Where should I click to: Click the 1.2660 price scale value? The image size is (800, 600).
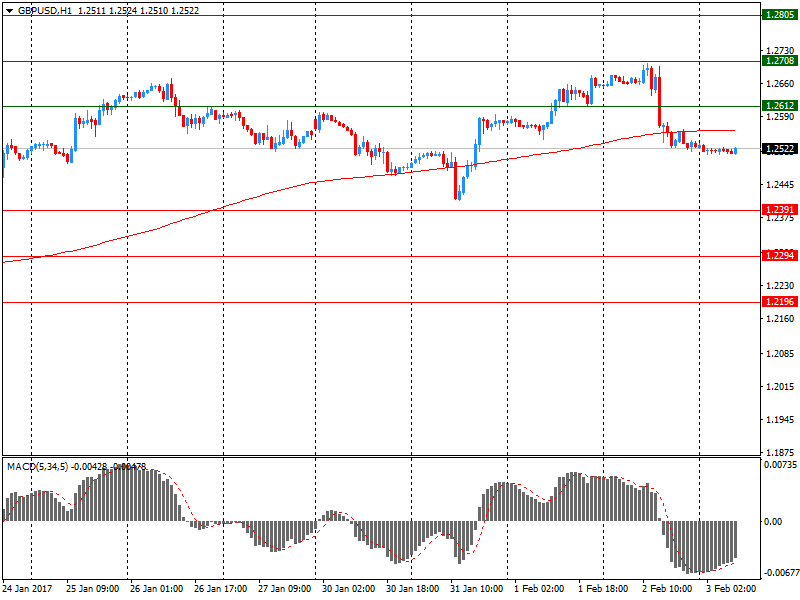pyautogui.click(x=780, y=84)
